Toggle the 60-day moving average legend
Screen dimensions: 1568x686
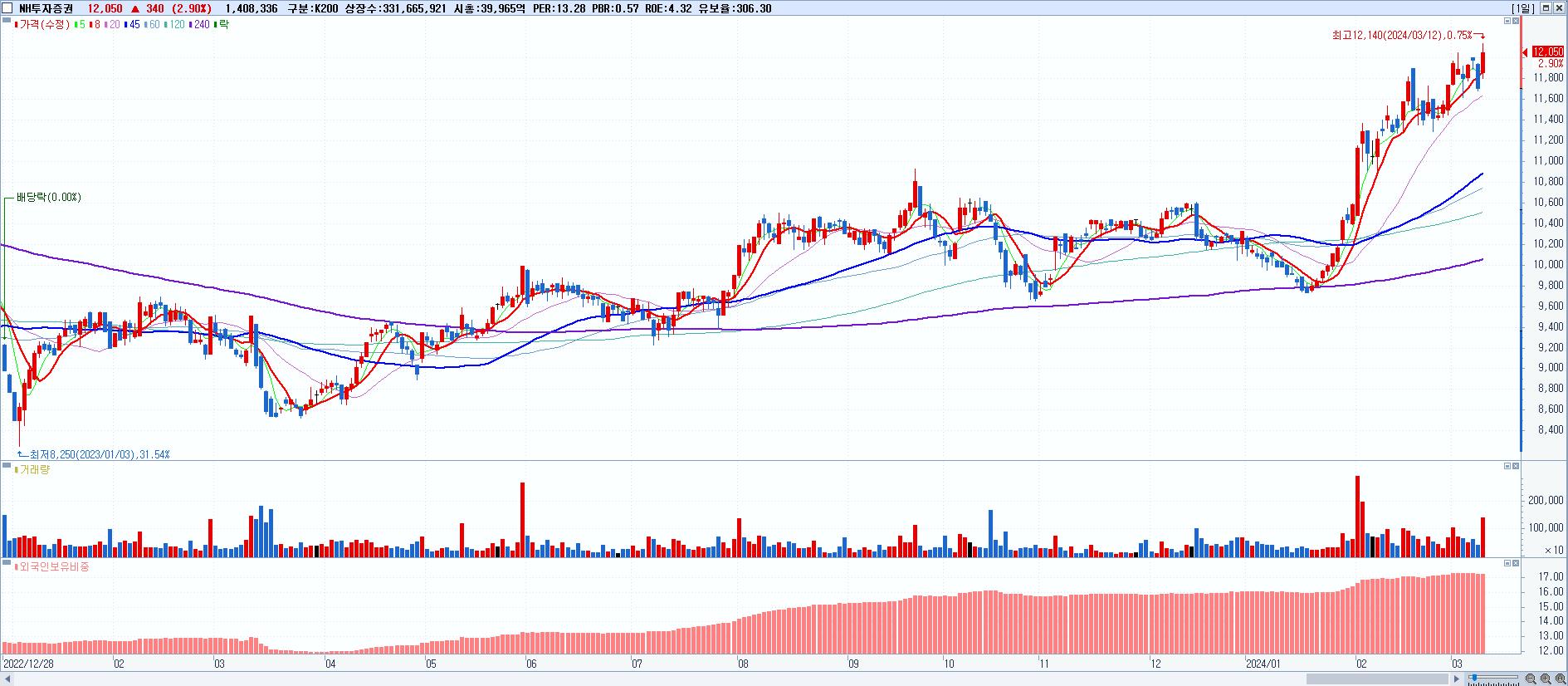click(x=152, y=25)
